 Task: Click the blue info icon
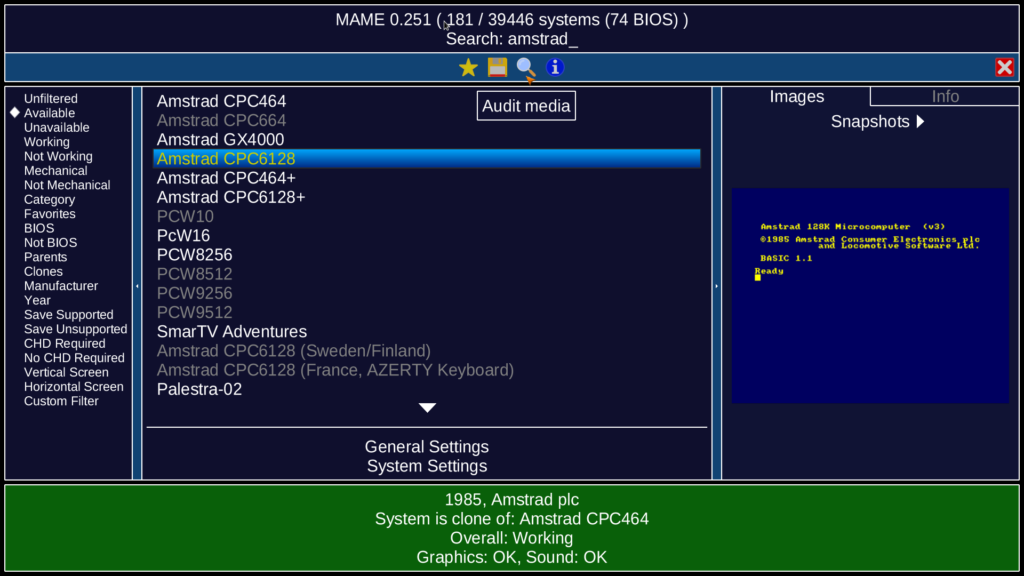[x=554, y=67]
